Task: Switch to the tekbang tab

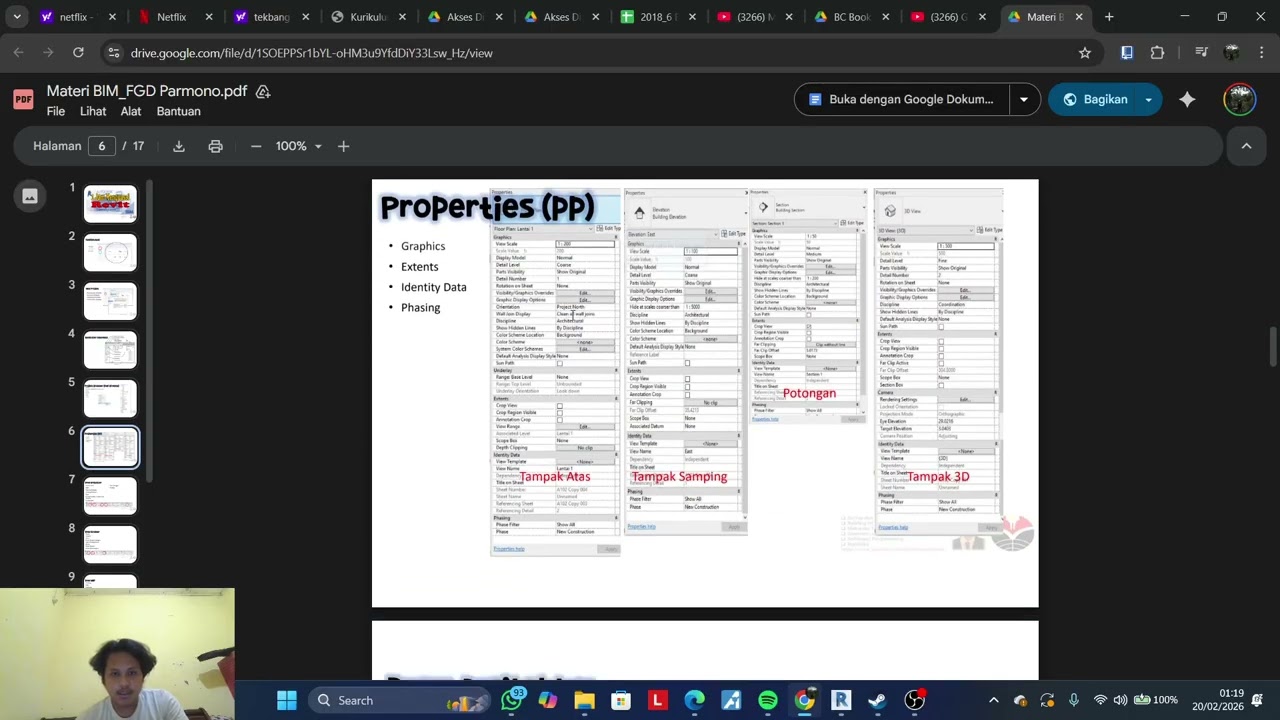Action: point(272,17)
